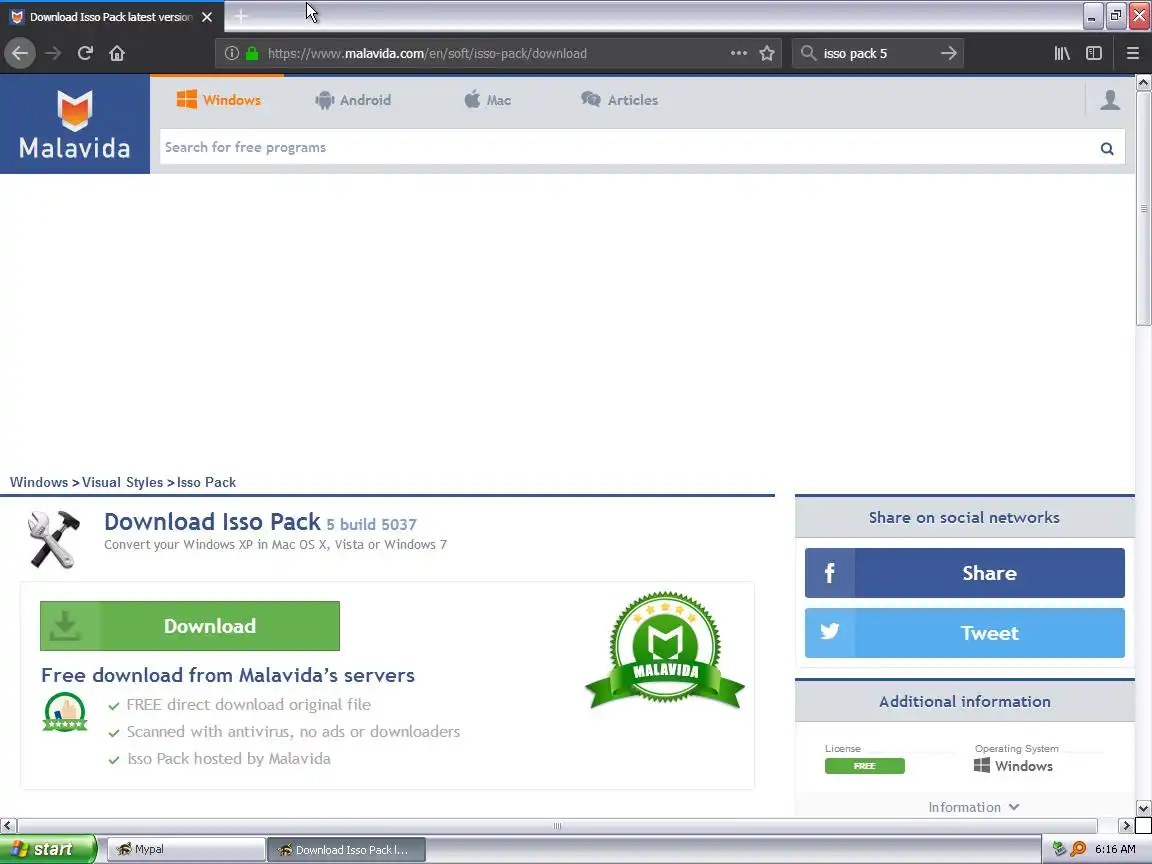Click the vertical scrollbar up arrow

pyautogui.click(x=1143, y=83)
